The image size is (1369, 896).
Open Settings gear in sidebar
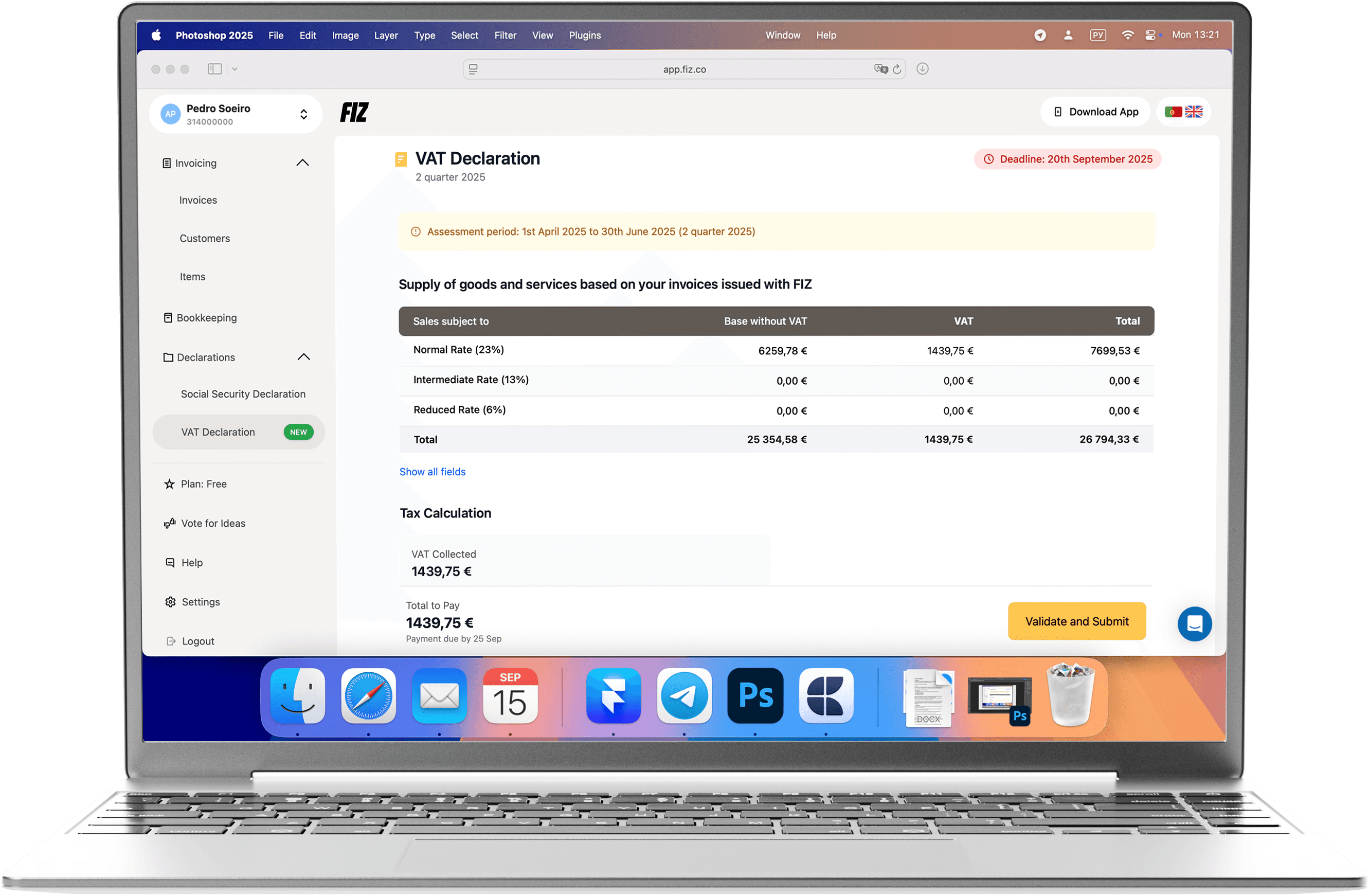170,602
